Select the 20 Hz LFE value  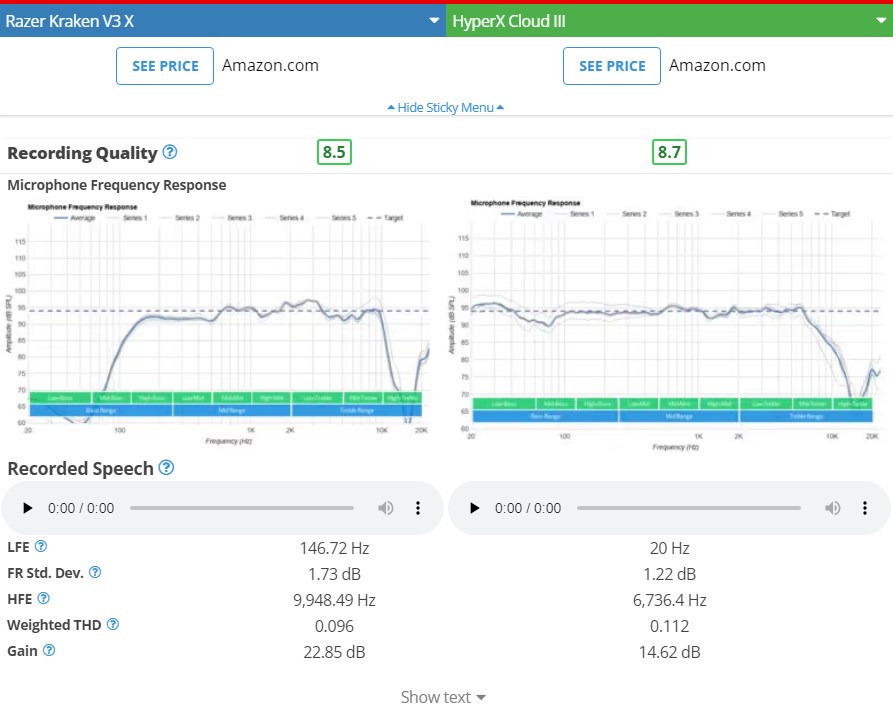[670, 548]
